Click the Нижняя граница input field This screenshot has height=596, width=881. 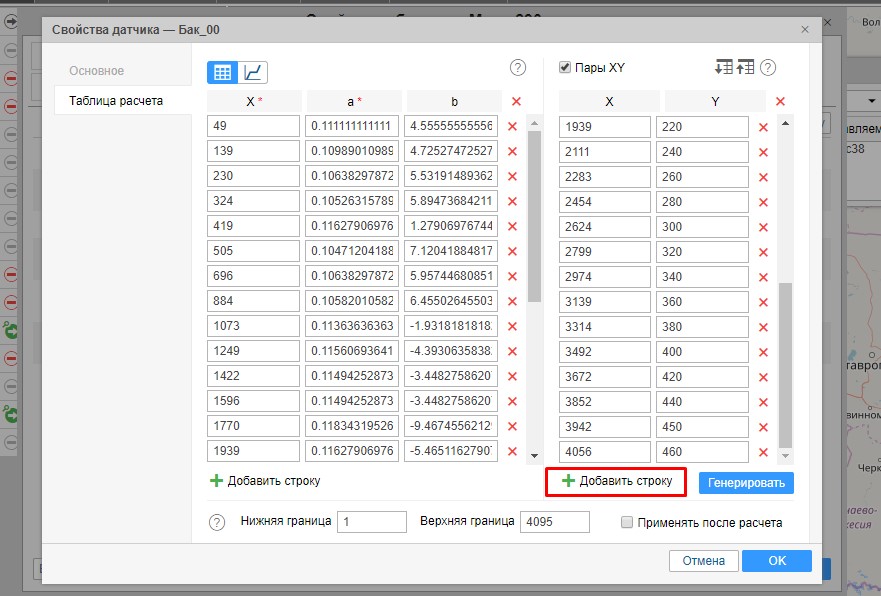coord(372,522)
